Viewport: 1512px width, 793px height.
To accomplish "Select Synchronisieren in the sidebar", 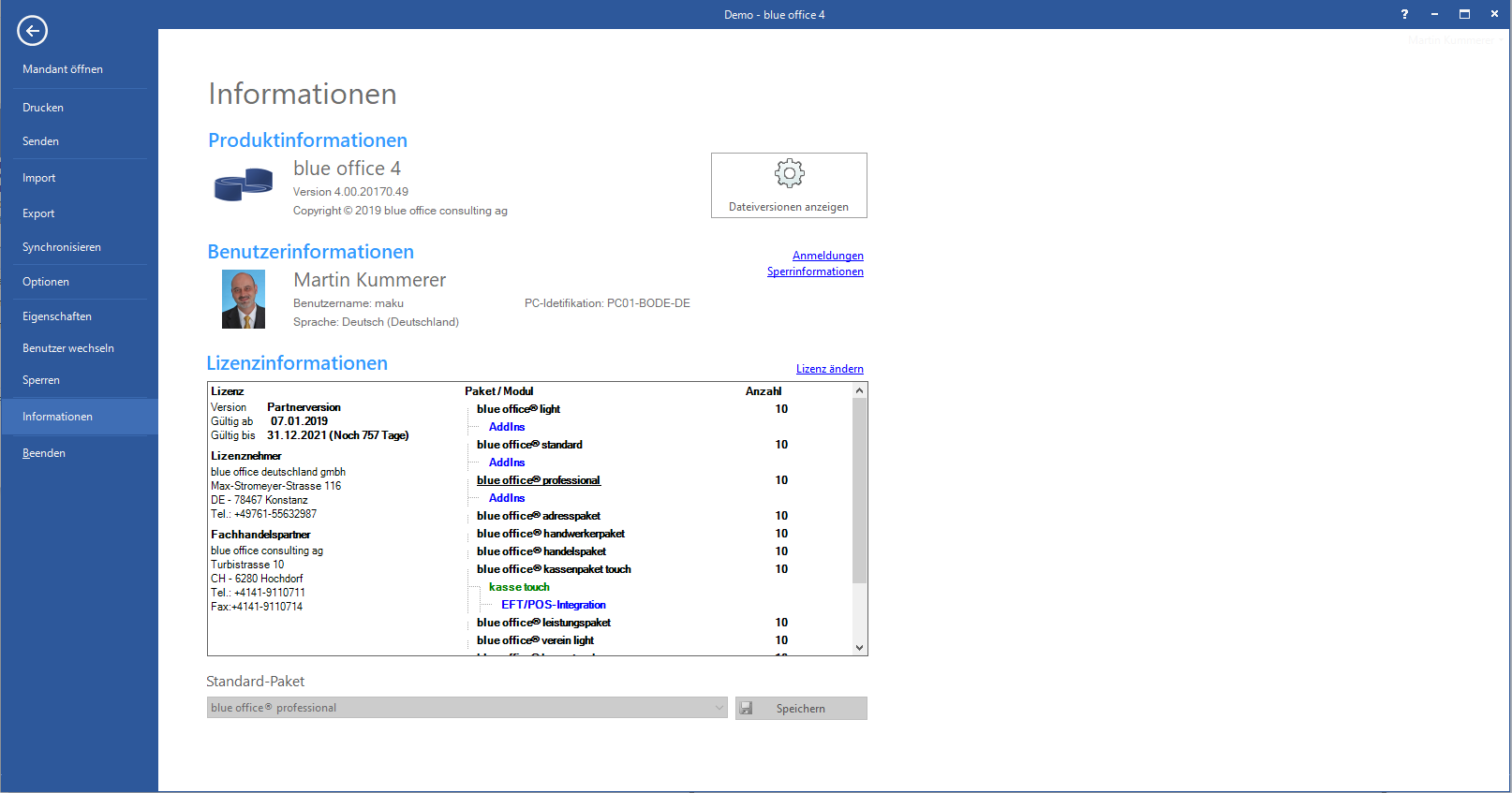I will 62,247.
